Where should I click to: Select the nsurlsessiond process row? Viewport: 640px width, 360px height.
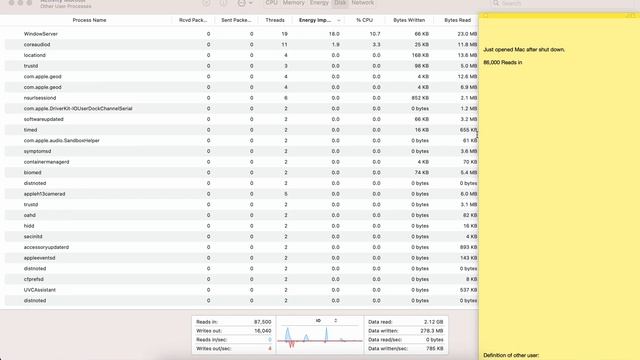241,98
